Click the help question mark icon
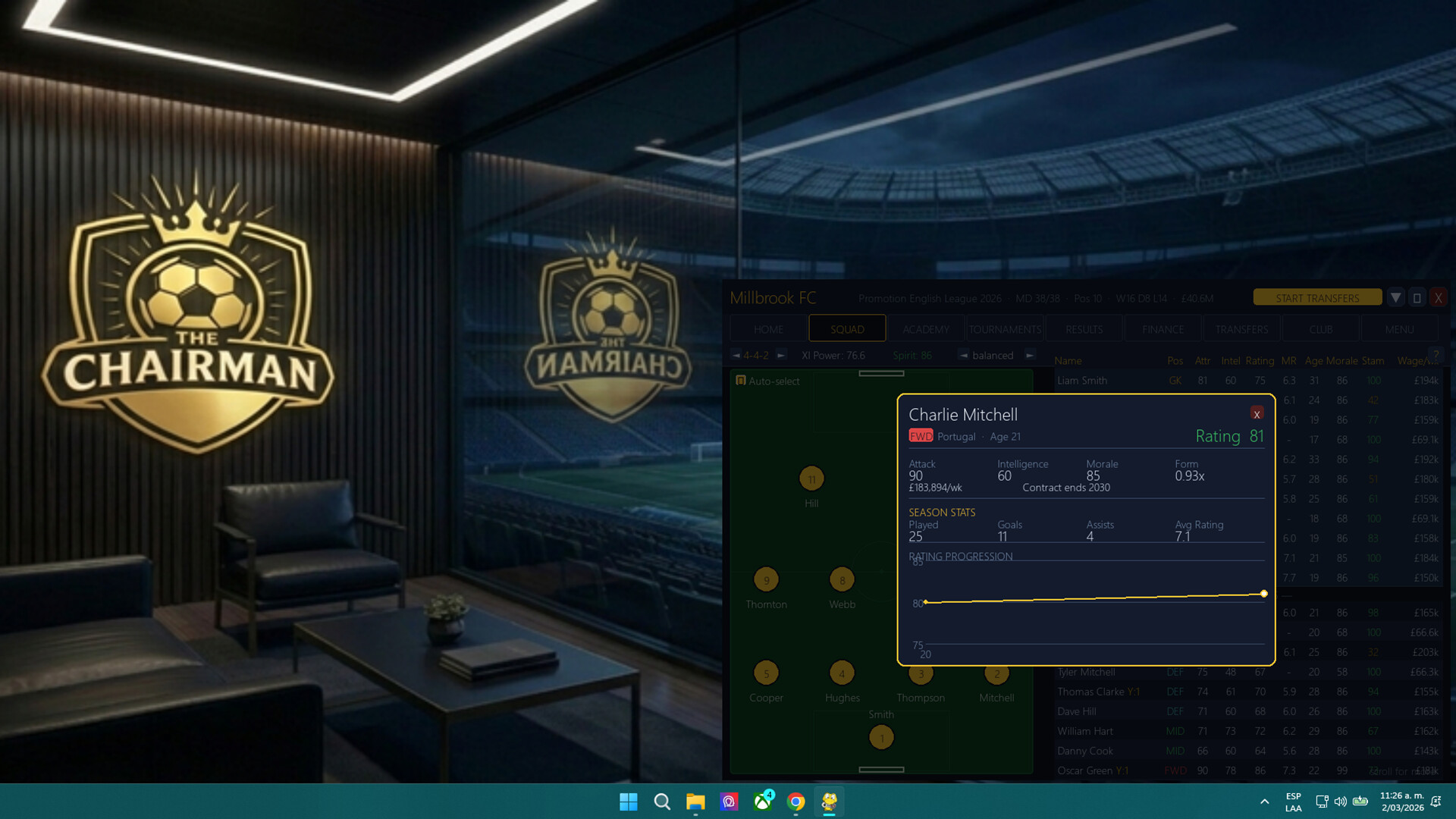The width and height of the screenshot is (1456, 819). (x=1435, y=355)
